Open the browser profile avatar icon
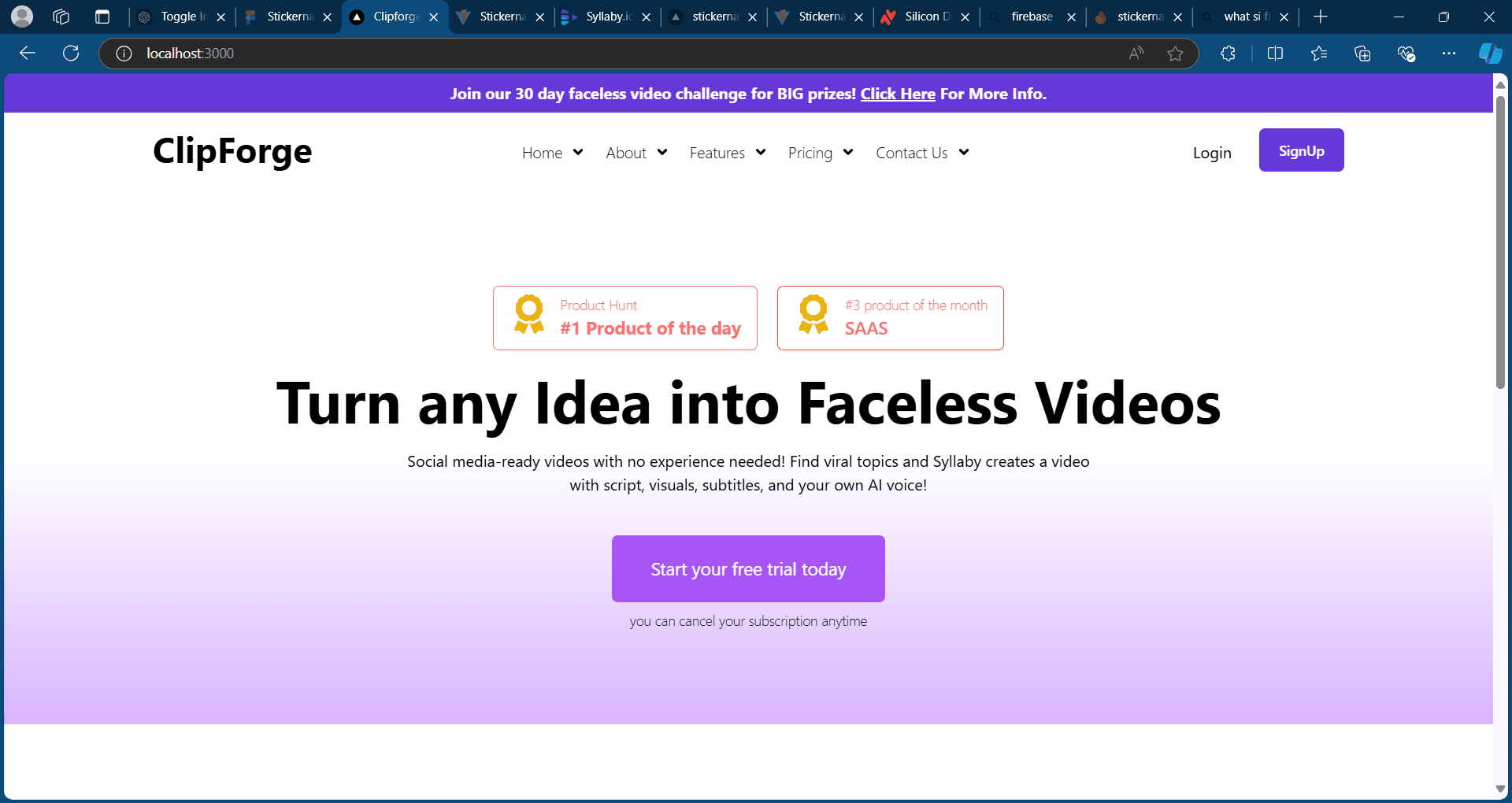 (22, 17)
